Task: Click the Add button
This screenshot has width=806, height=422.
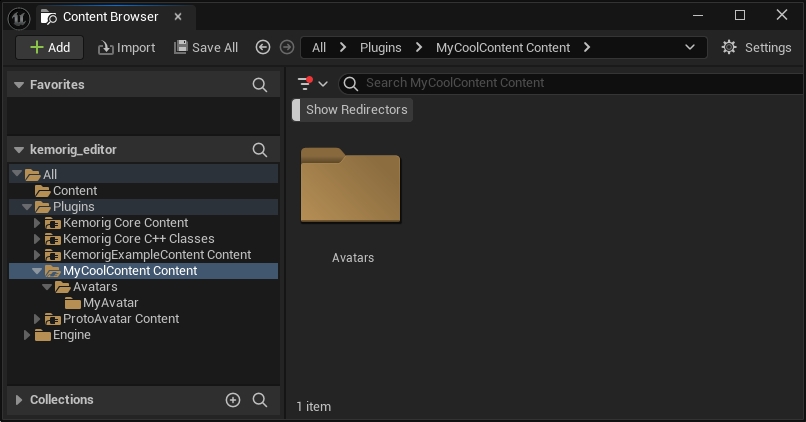Action: click(50, 47)
